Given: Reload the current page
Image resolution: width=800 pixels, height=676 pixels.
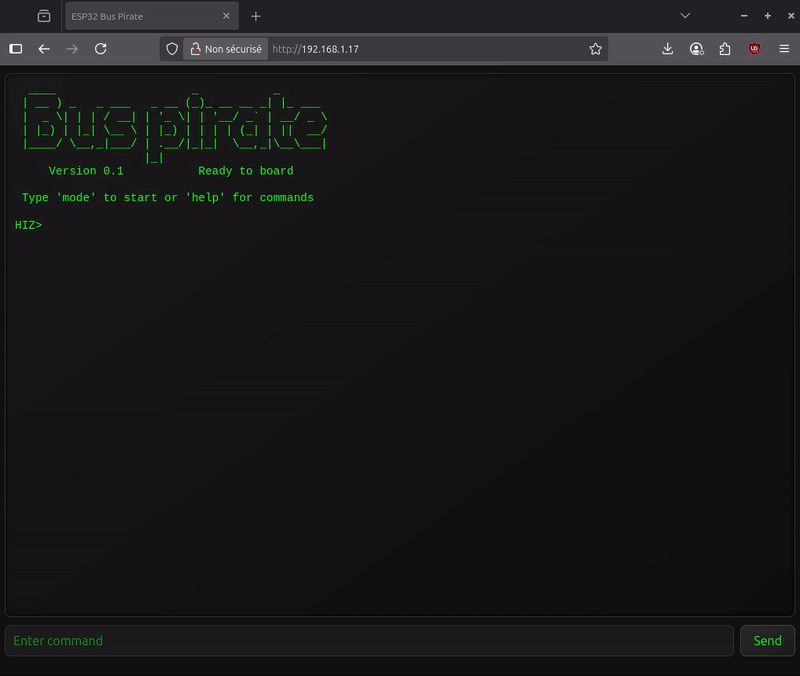Looking at the screenshot, I should coord(100,49).
